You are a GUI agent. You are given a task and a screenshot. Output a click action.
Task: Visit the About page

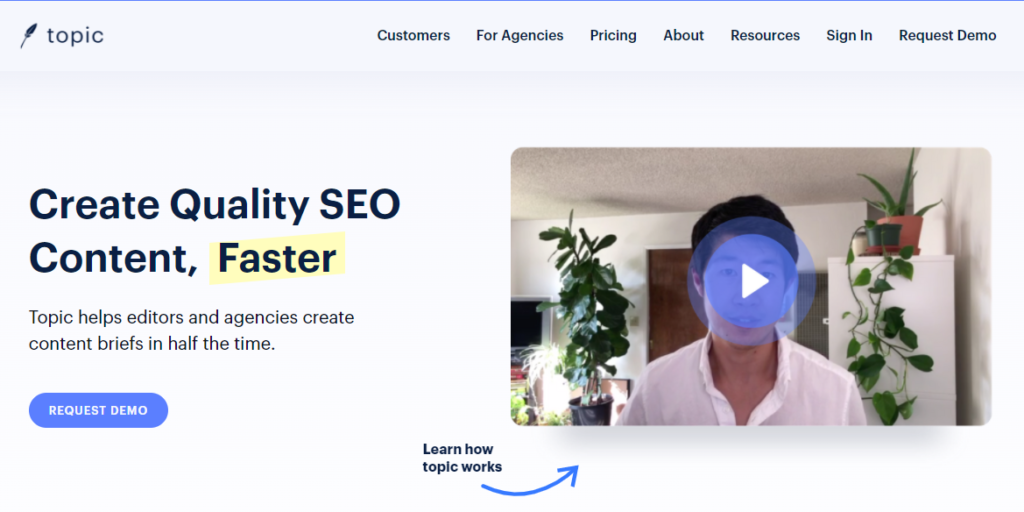(x=684, y=35)
